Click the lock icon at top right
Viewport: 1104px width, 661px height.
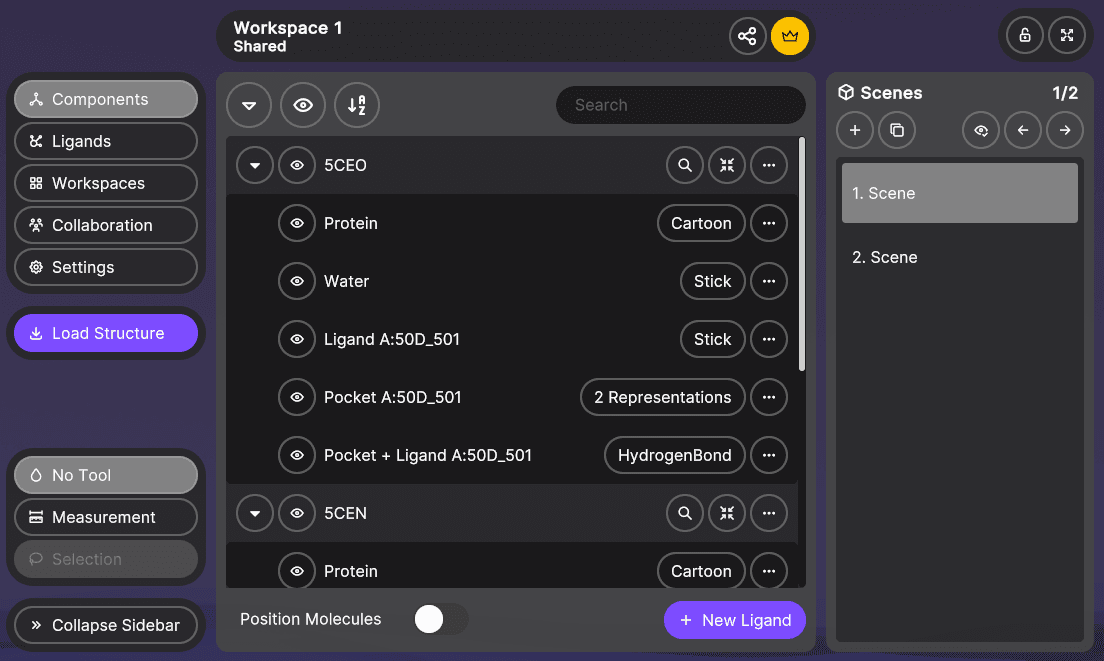(x=1025, y=36)
